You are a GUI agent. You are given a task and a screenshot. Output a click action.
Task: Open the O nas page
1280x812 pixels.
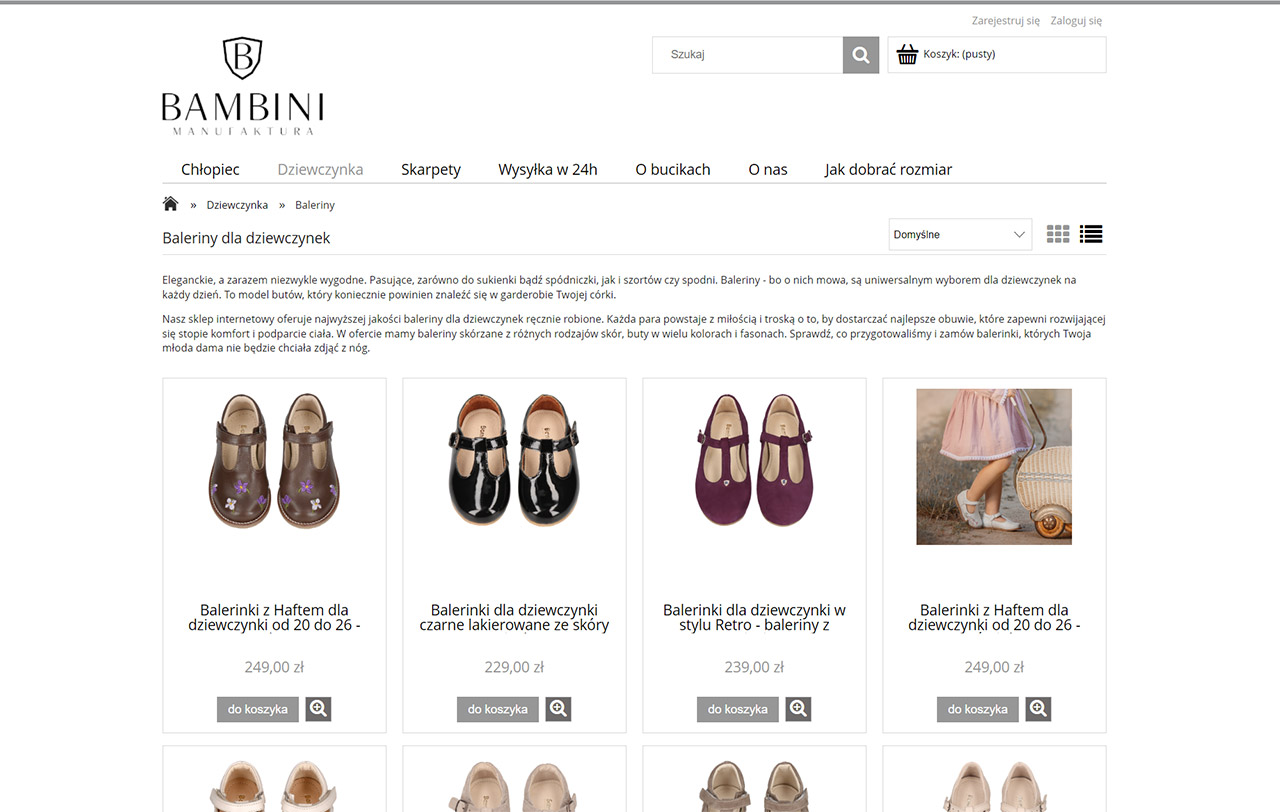[x=768, y=169]
